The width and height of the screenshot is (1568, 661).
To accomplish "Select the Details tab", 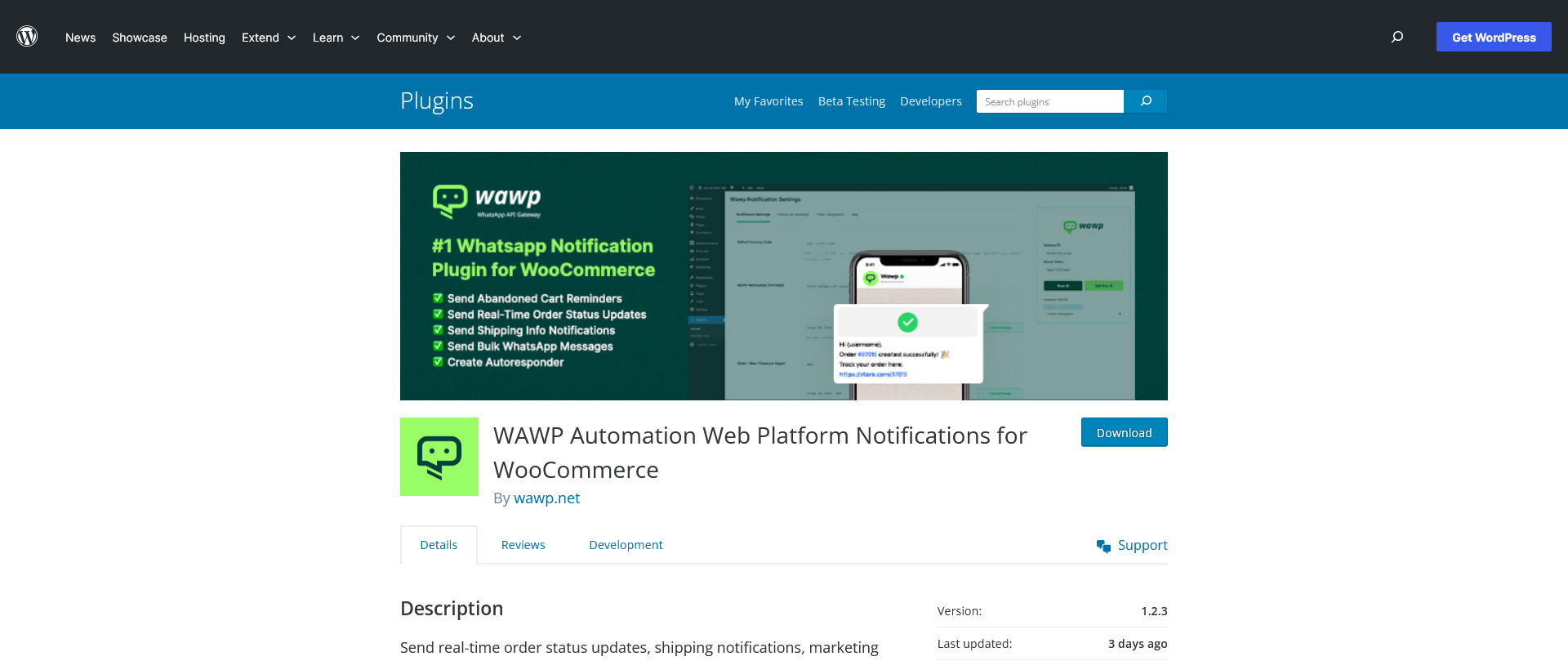I will [439, 545].
